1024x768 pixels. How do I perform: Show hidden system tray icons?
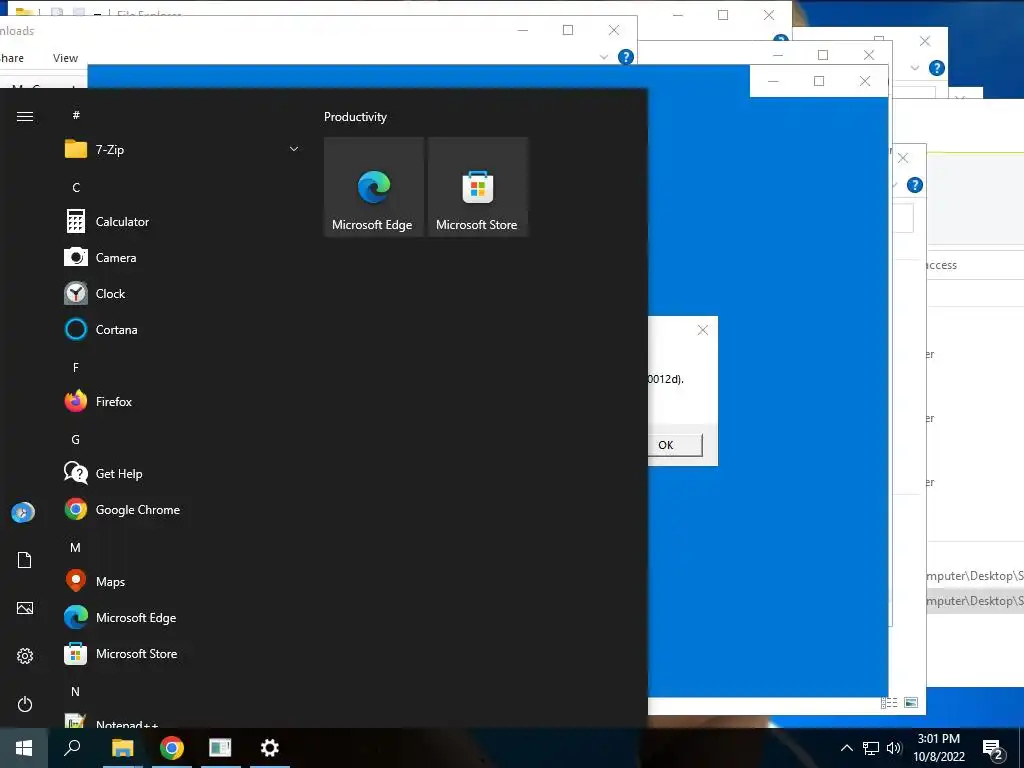846,748
